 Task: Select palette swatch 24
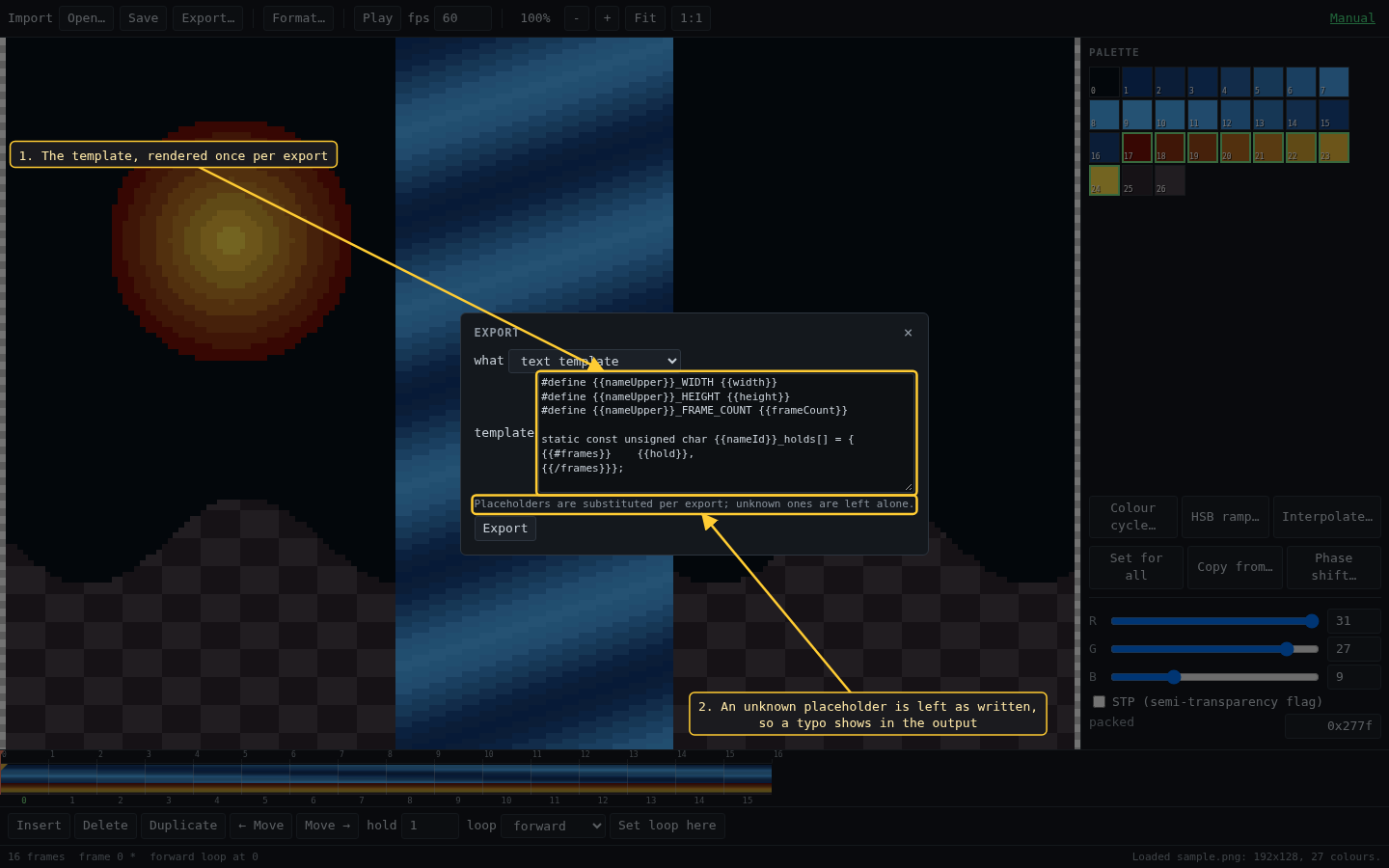(x=1104, y=180)
